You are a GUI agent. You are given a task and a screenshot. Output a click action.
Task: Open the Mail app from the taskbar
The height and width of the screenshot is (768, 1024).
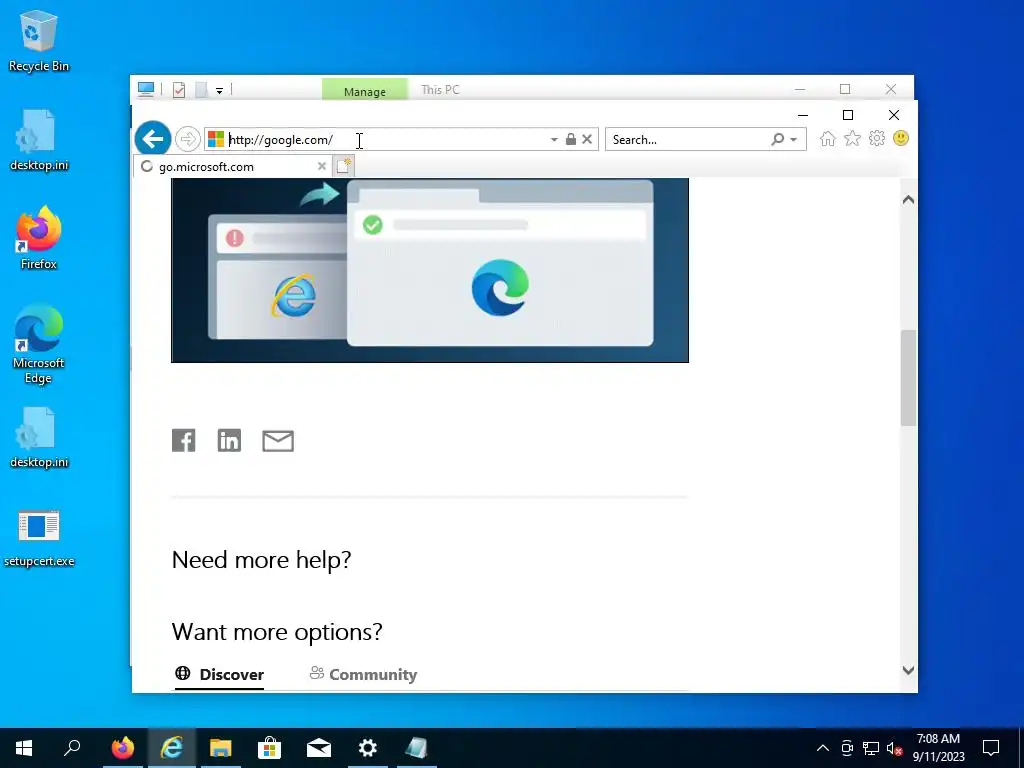click(319, 748)
